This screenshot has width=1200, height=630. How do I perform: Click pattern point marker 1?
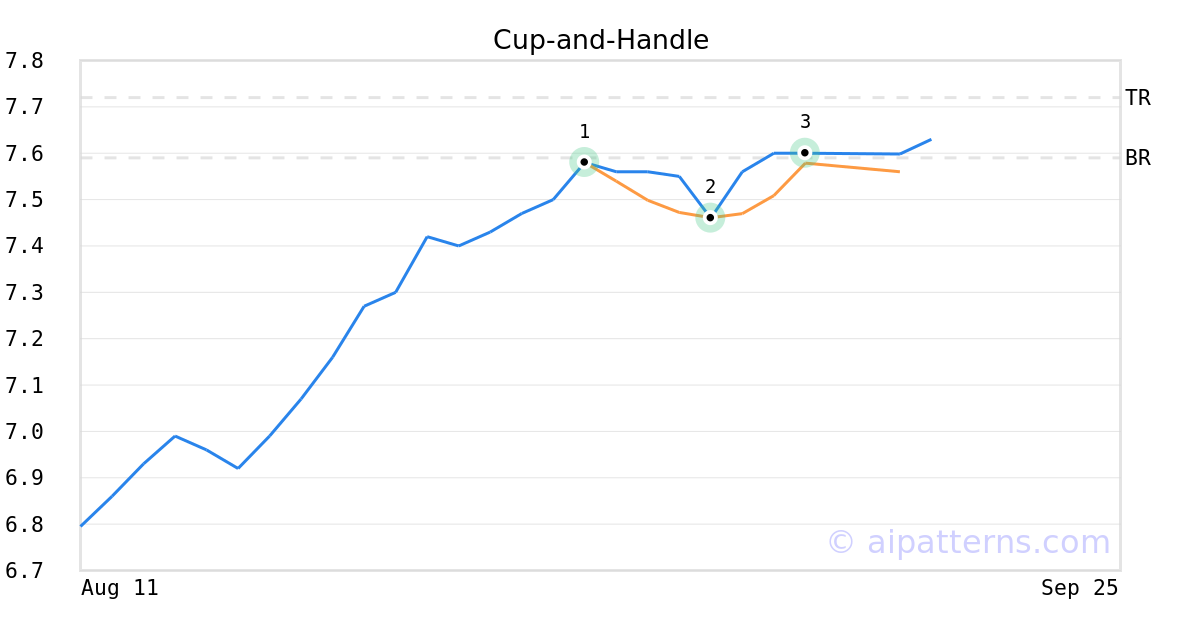(584, 161)
